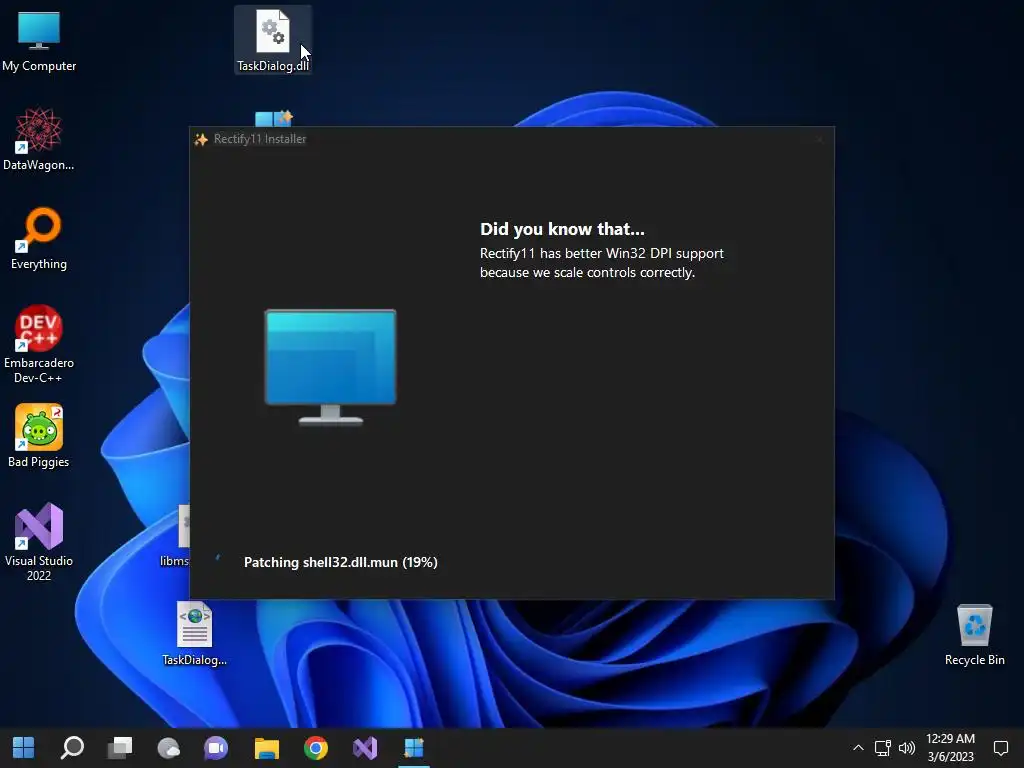Open the DataWagon shortcut icon
The image size is (1024, 768).
pos(39,140)
